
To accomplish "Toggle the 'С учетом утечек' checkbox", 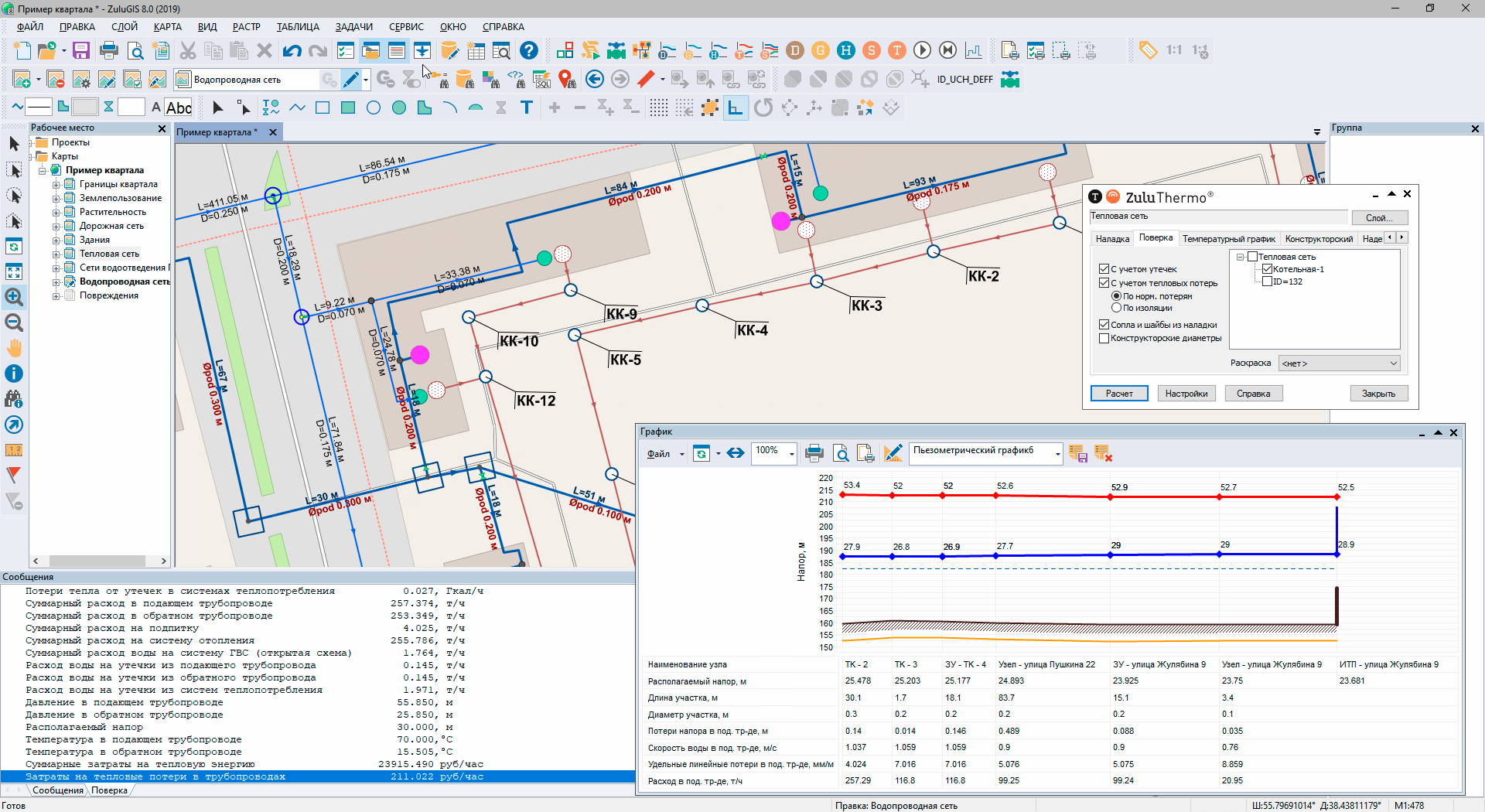I will [x=1104, y=269].
